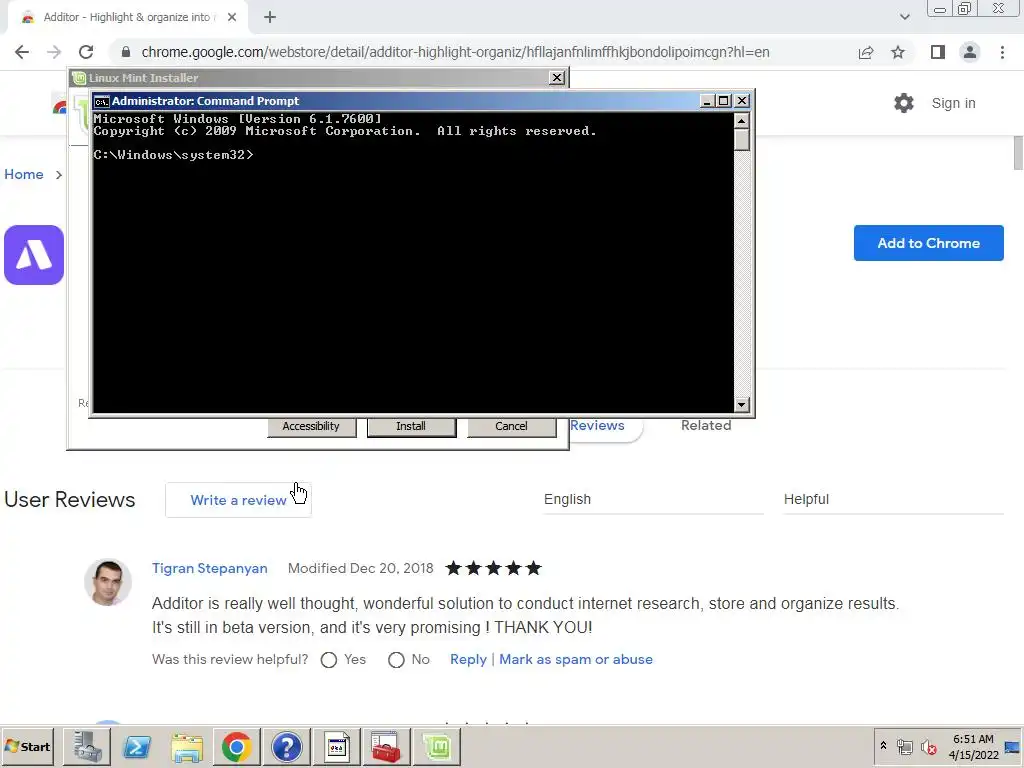Click Show desktop at the taskbar end

1013,746
